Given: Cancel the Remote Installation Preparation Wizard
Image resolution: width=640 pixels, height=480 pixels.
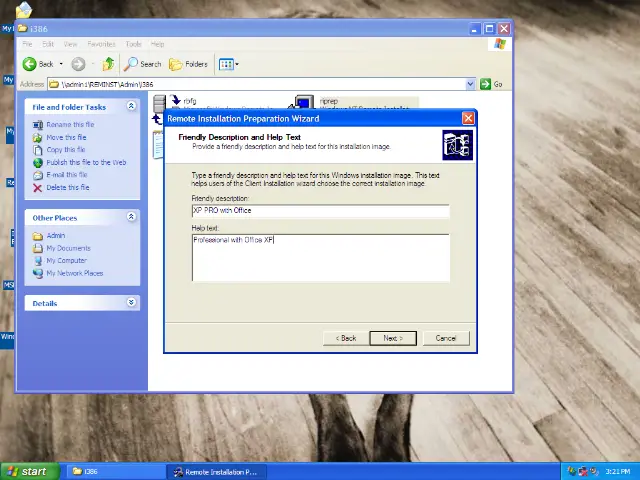Looking at the screenshot, I should (446, 338).
